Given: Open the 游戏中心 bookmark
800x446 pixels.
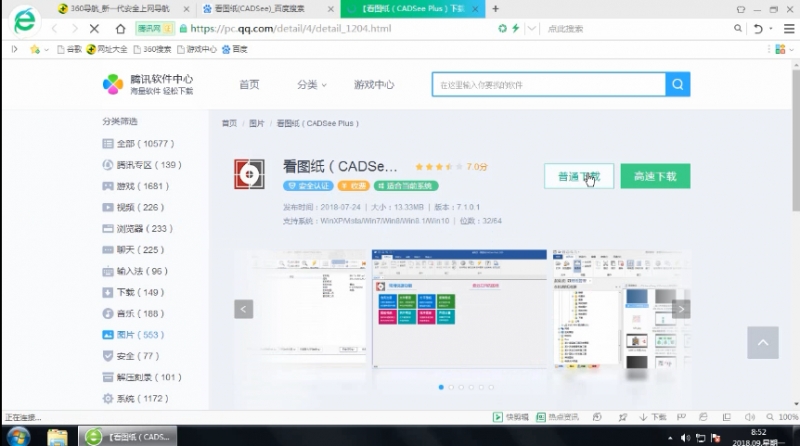Looking at the screenshot, I should click(197, 49).
